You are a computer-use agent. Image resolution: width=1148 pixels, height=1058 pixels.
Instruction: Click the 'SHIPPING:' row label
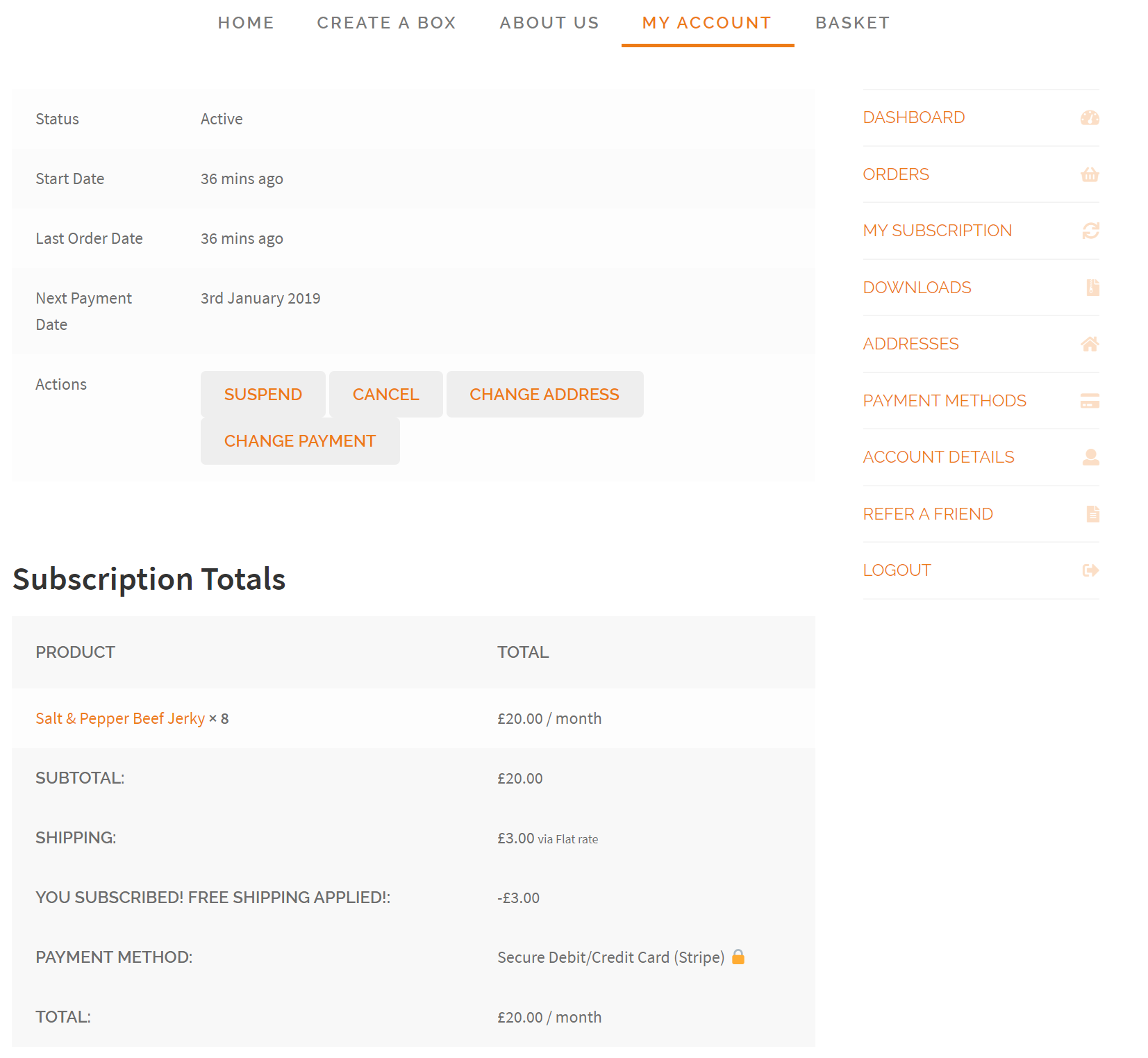coord(76,838)
